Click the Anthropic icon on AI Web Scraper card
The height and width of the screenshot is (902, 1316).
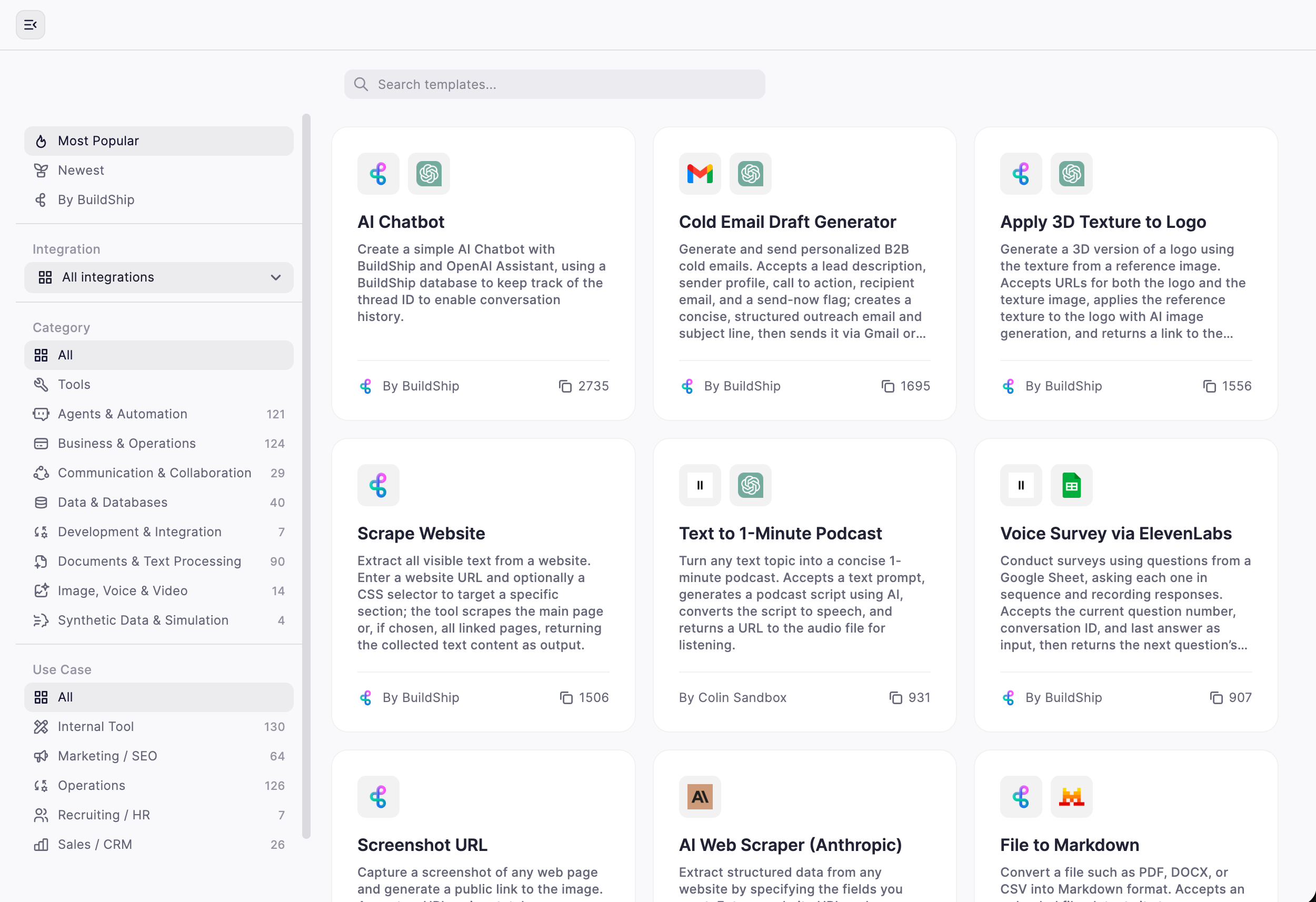(700, 796)
